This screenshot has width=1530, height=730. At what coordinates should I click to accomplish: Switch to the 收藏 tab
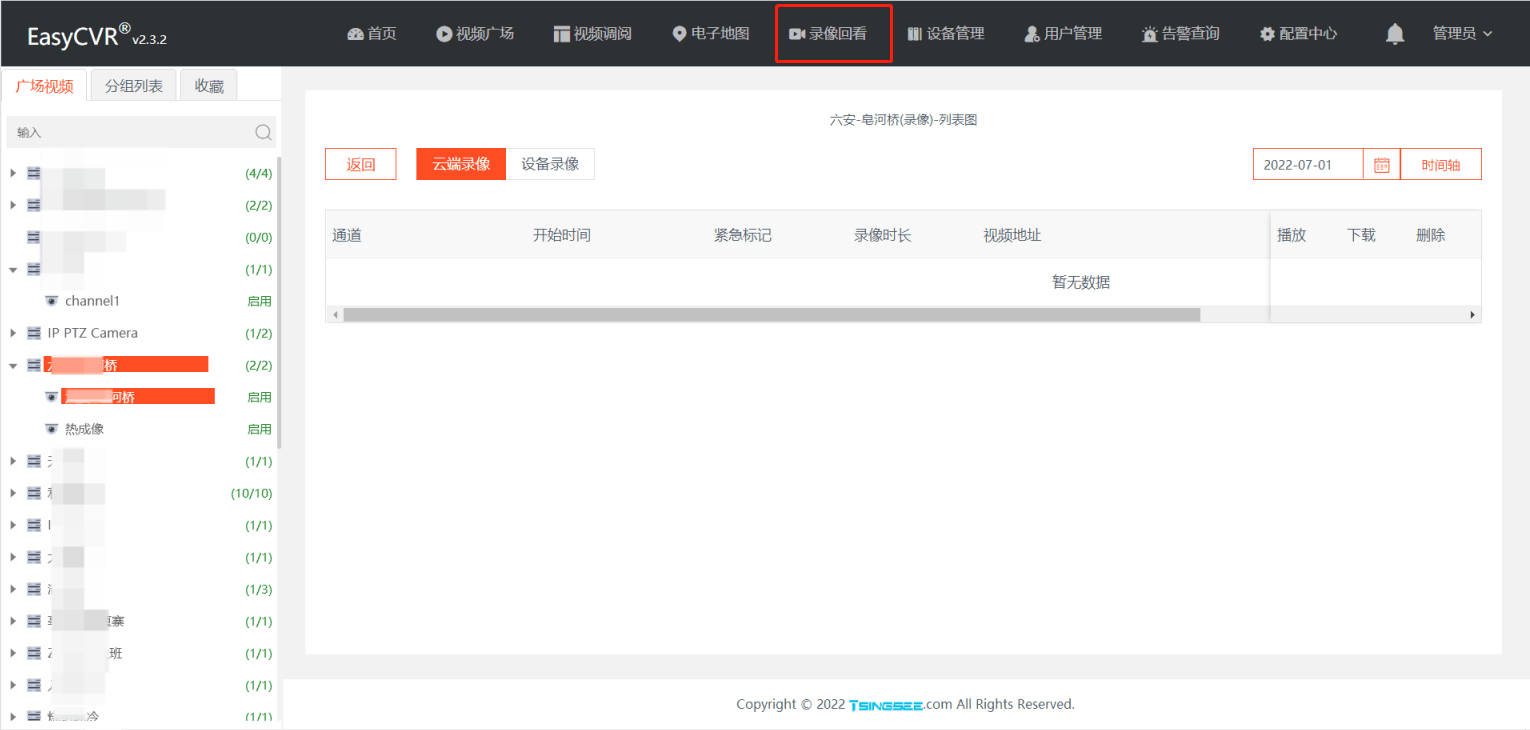click(x=209, y=86)
